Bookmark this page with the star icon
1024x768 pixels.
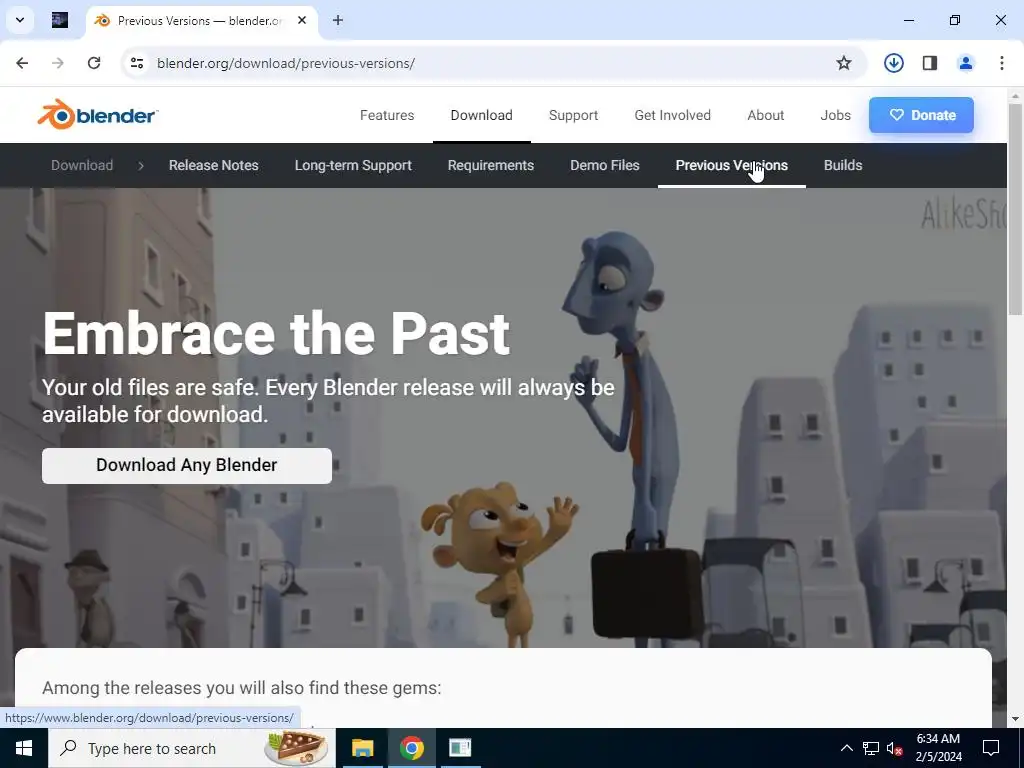(844, 63)
